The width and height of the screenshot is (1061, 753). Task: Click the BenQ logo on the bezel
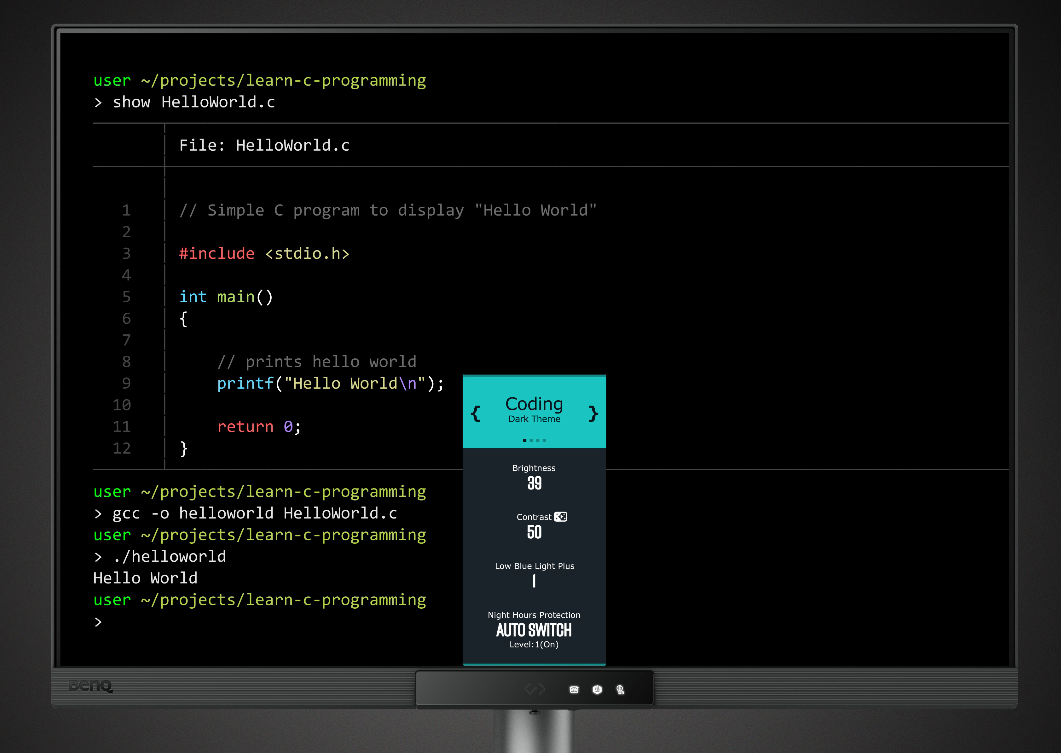pyautogui.click(x=91, y=687)
